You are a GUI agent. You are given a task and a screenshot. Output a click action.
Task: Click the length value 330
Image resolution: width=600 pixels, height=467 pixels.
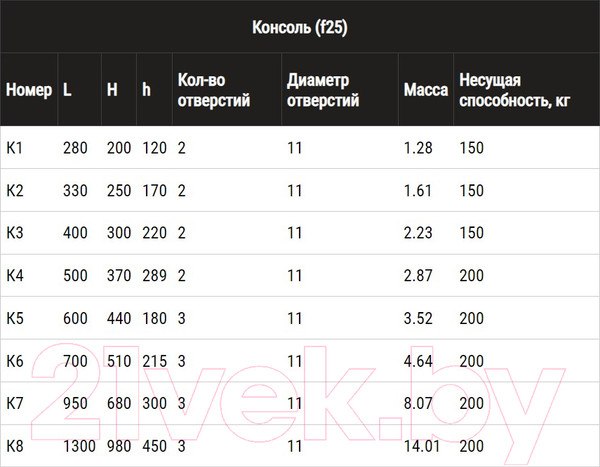(75, 191)
